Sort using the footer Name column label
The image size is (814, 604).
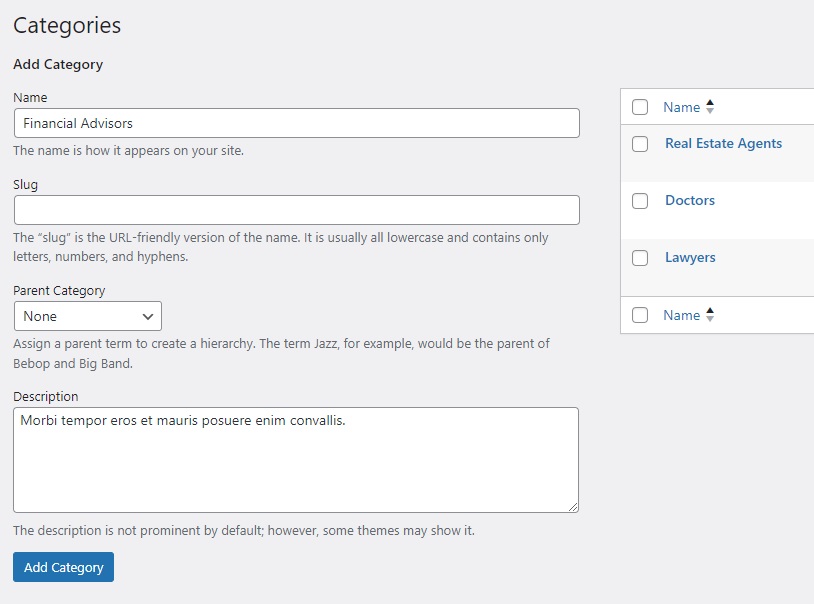(681, 315)
